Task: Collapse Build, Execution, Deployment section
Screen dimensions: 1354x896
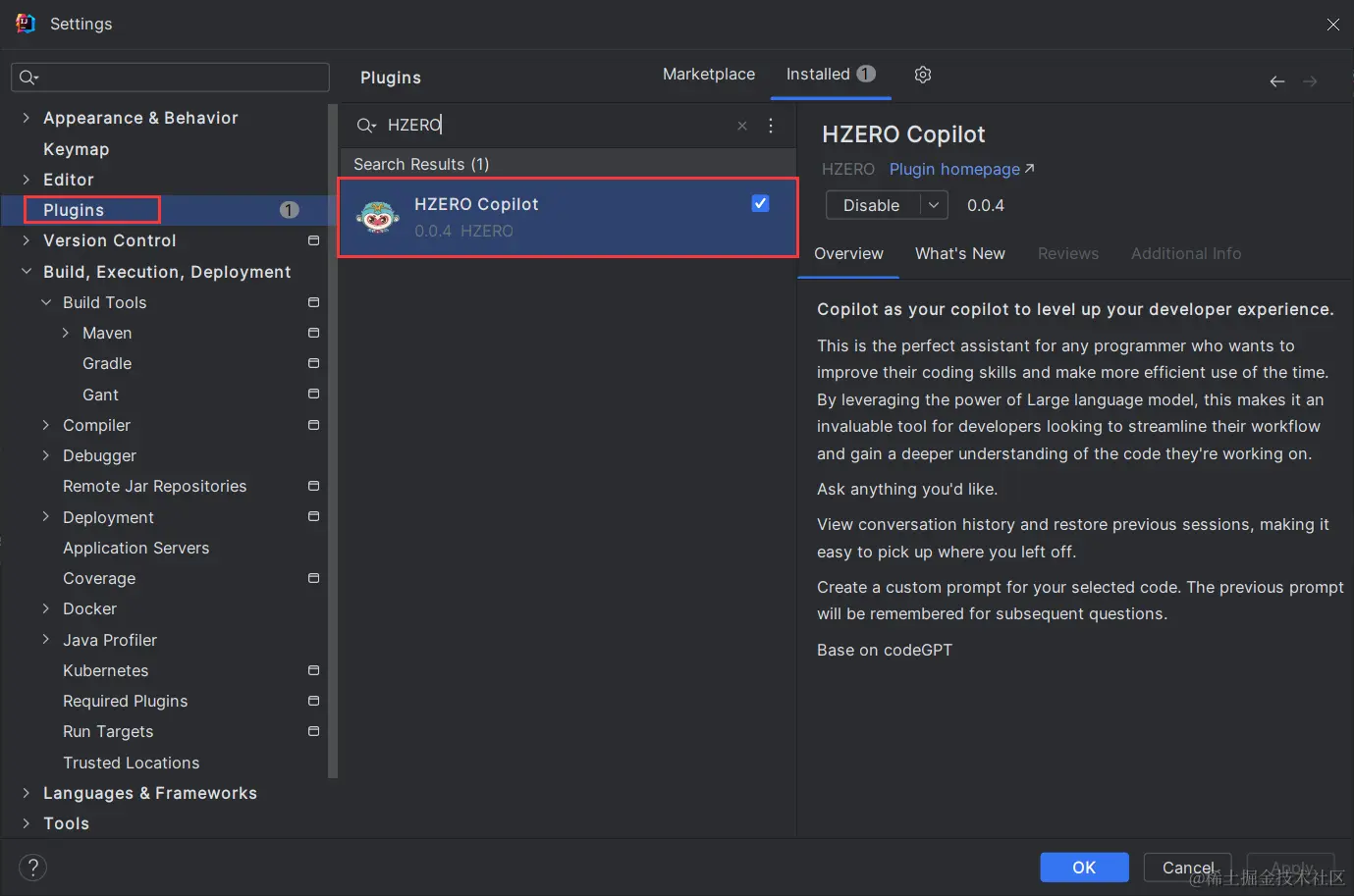Action: pyautogui.click(x=26, y=272)
